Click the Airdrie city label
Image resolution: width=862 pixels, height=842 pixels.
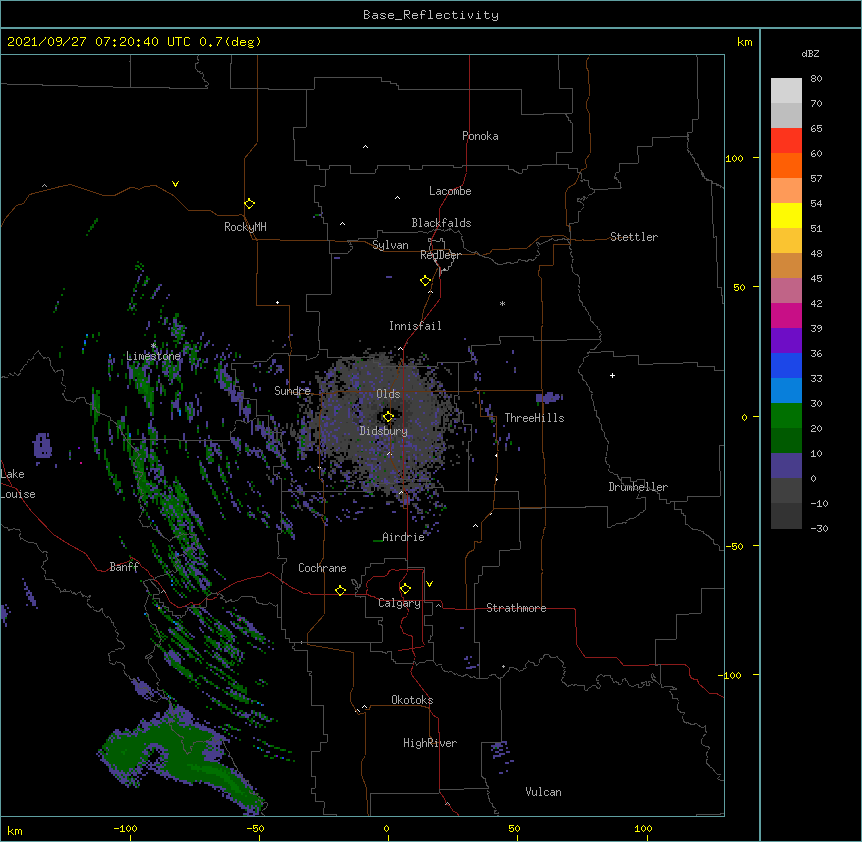(403, 537)
